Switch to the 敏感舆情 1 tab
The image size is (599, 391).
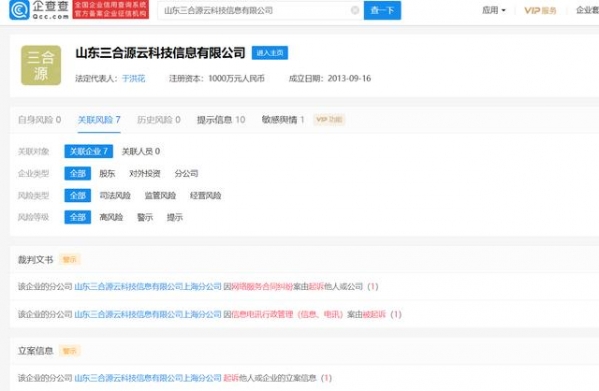coord(283,120)
